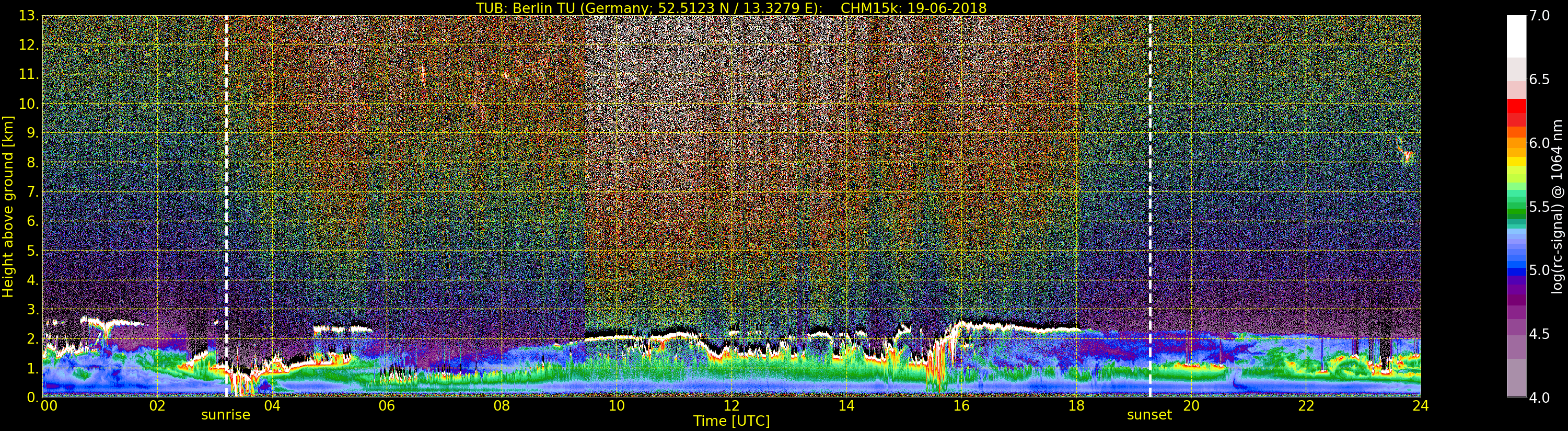Click the '7.' height tick label
Viewport: 1568px width, 431px height.
click(32, 192)
